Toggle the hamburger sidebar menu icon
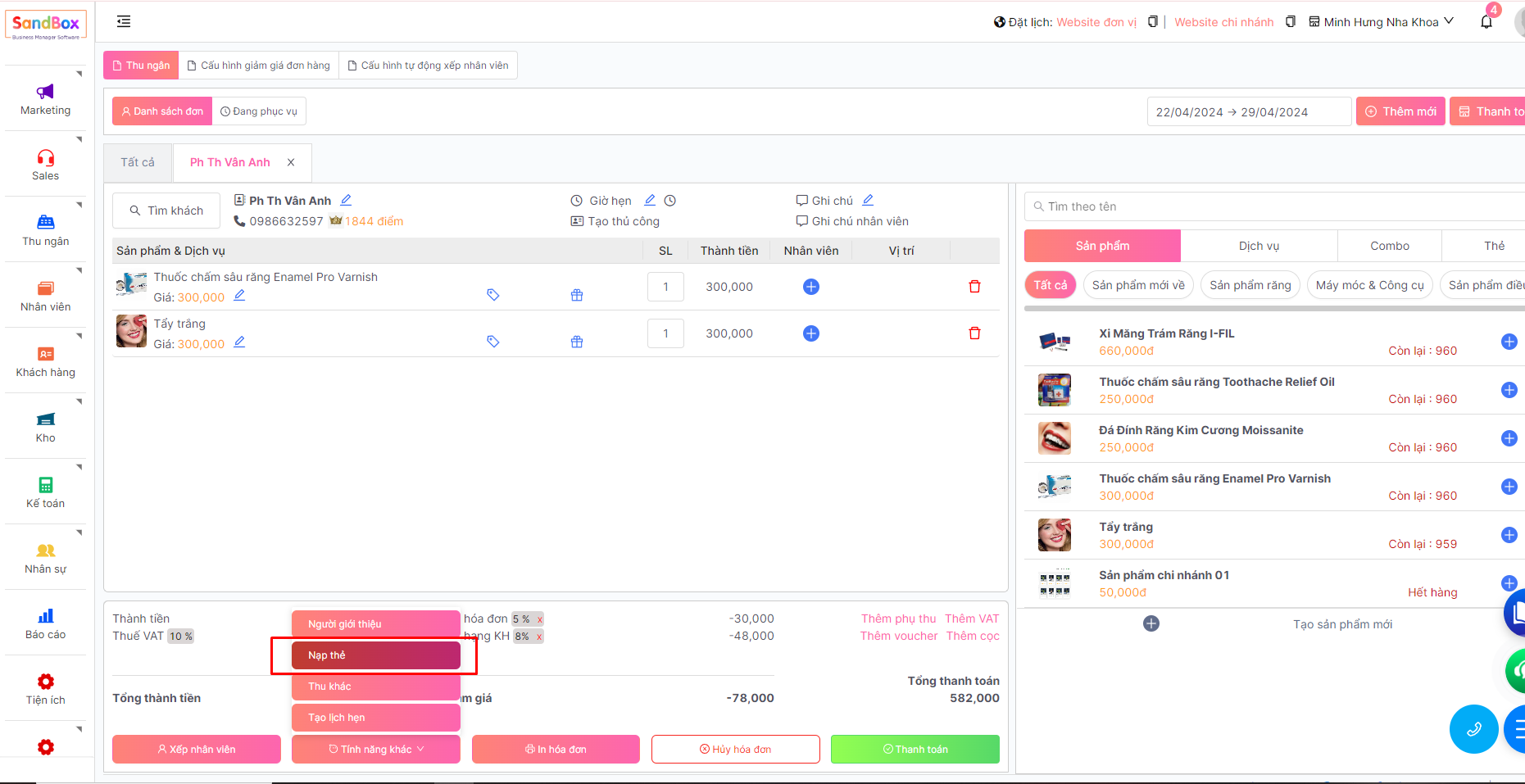Viewport: 1525px width, 784px height. click(124, 21)
